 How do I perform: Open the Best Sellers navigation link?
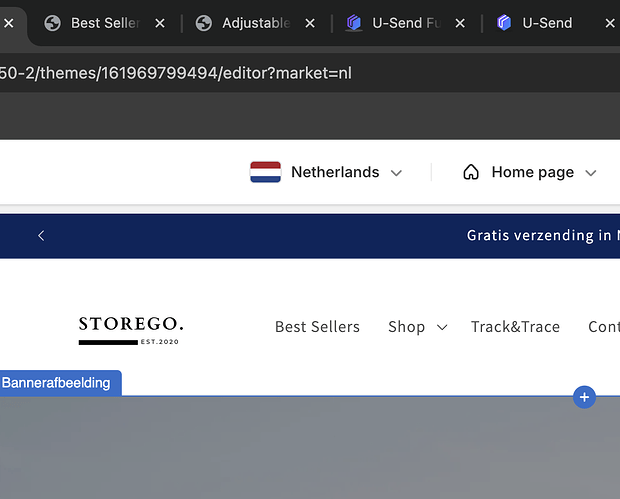coord(317,327)
